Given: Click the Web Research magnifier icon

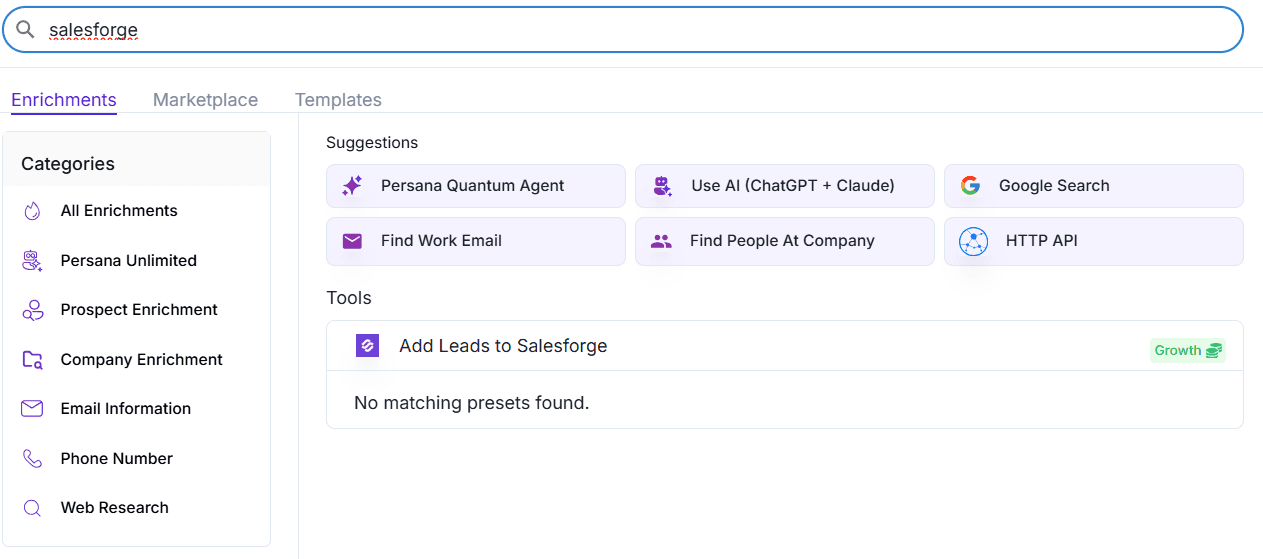Looking at the screenshot, I should coord(32,508).
